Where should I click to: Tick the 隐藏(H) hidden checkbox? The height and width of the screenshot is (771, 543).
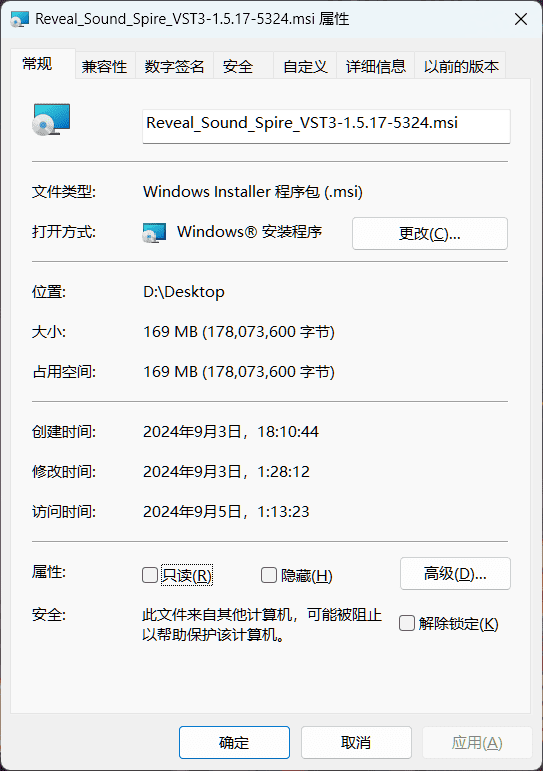[269, 575]
